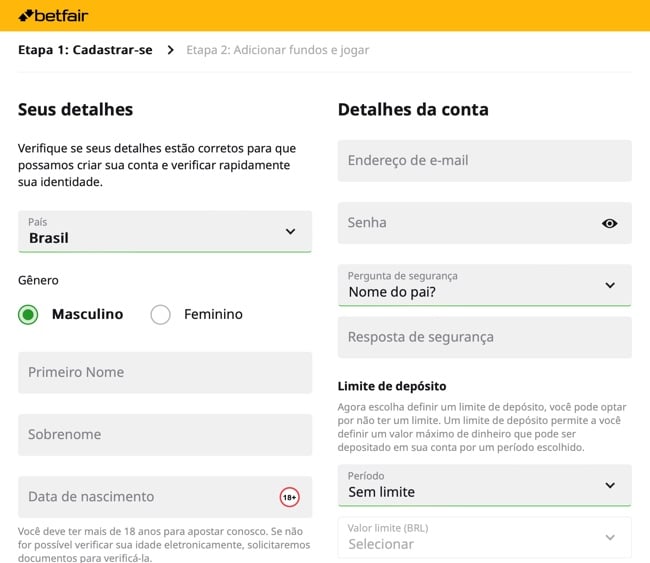The height and width of the screenshot is (563, 650).
Task: Click the Betfair logo in header
Action: click(53, 16)
